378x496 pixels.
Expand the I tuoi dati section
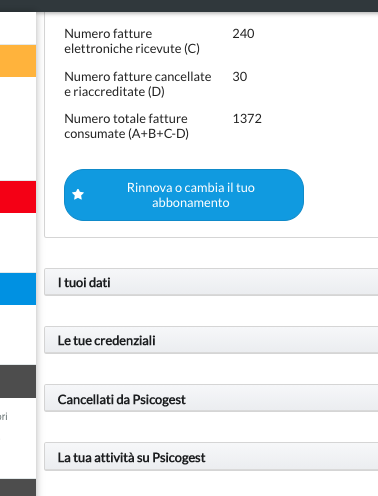[211, 282]
